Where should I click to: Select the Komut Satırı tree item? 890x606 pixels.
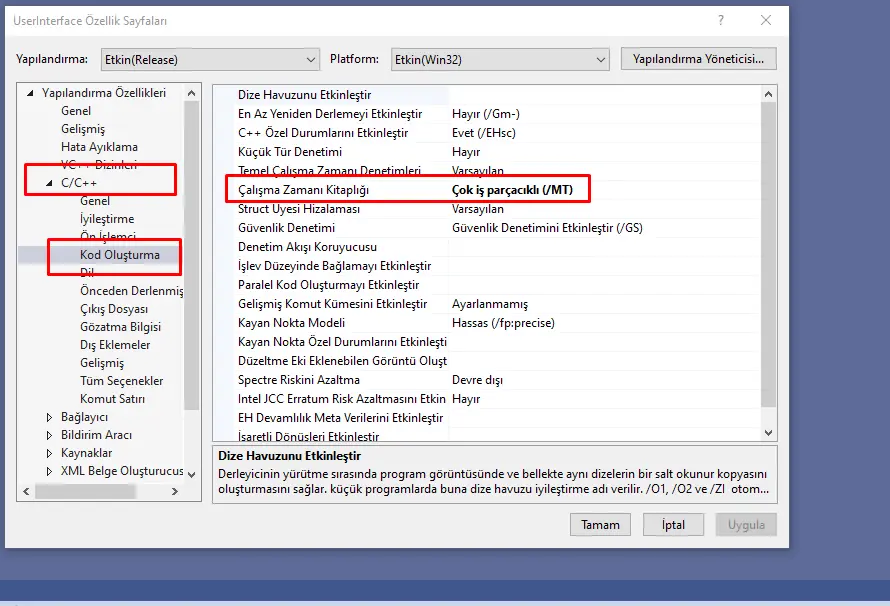[x=112, y=399]
